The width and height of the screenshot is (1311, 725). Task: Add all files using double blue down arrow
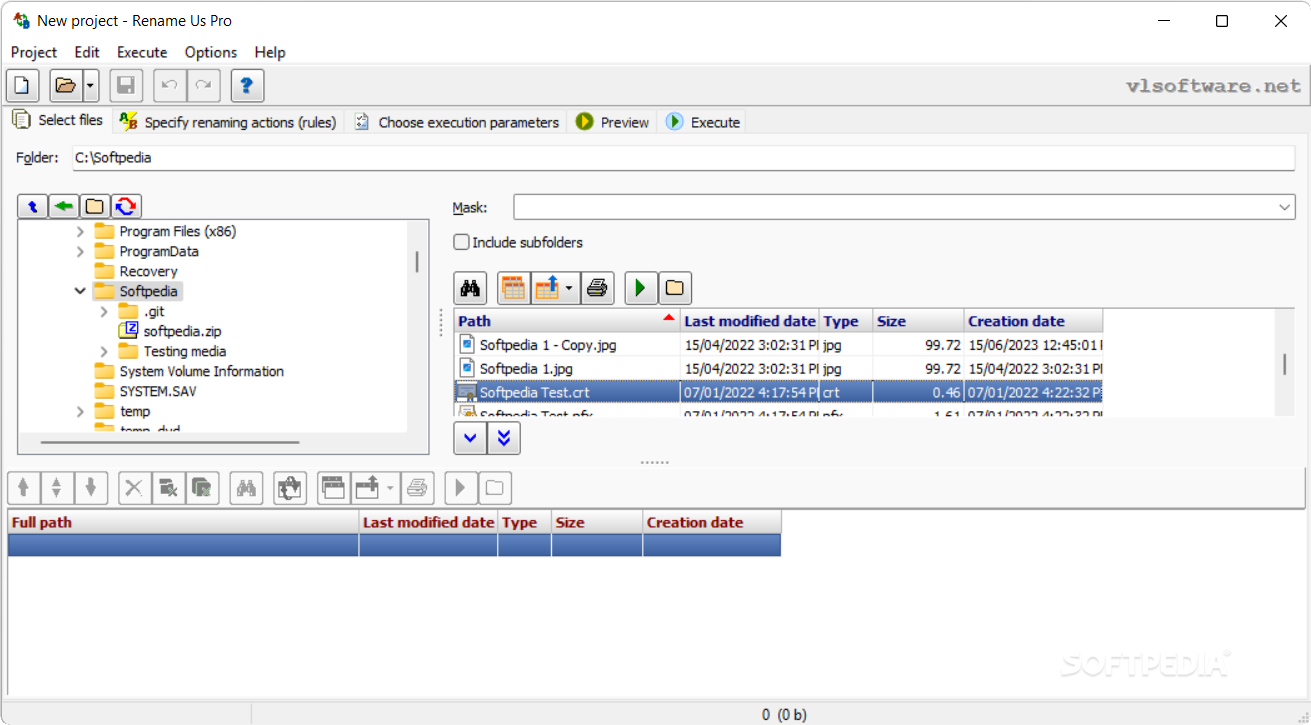[x=504, y=438]
